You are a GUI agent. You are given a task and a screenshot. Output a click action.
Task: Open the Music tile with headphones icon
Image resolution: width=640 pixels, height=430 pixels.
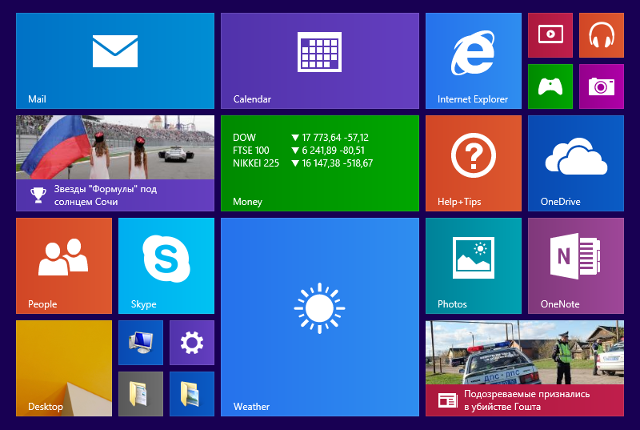pyautogui.click(x=601, y=35)
